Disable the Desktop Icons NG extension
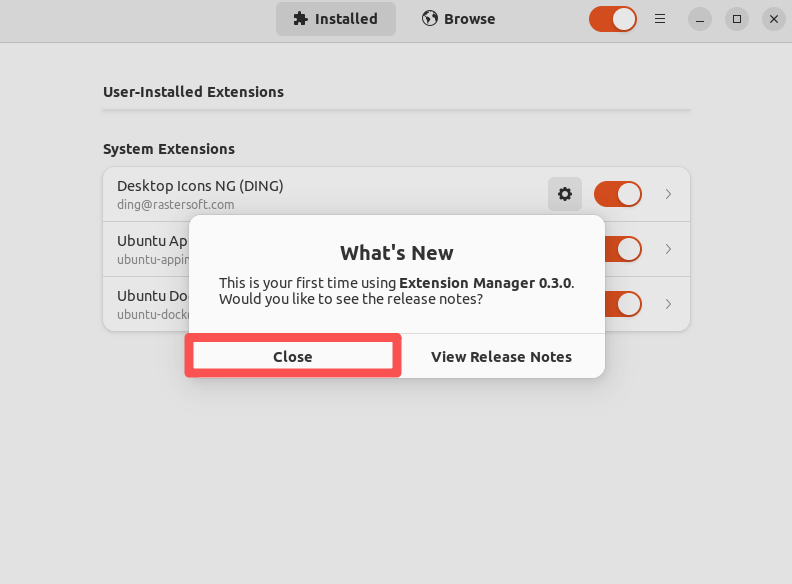The image size is (792, 584). 618,194
